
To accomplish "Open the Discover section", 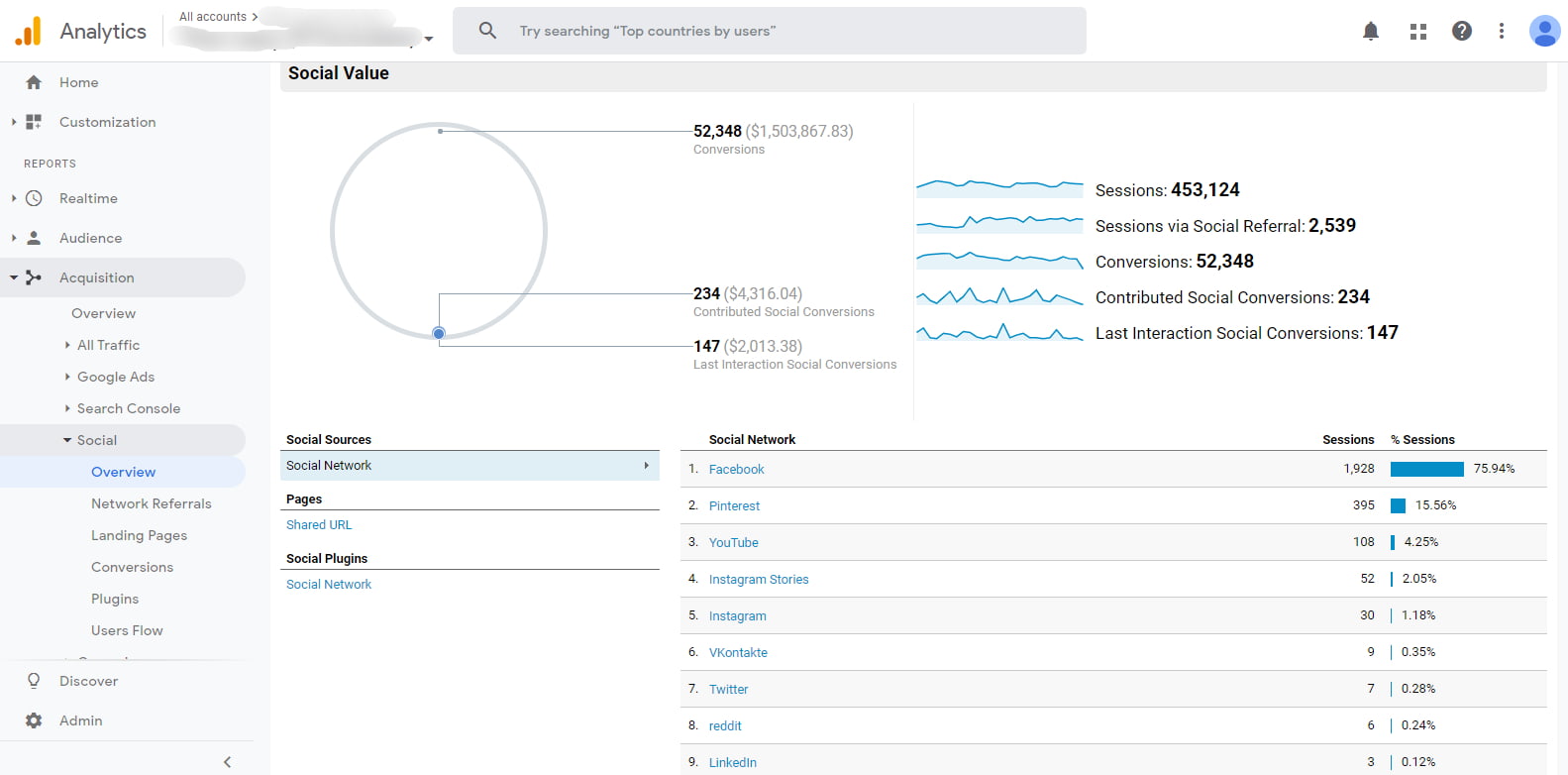I will pyautogui.click(x=89, y=681).
